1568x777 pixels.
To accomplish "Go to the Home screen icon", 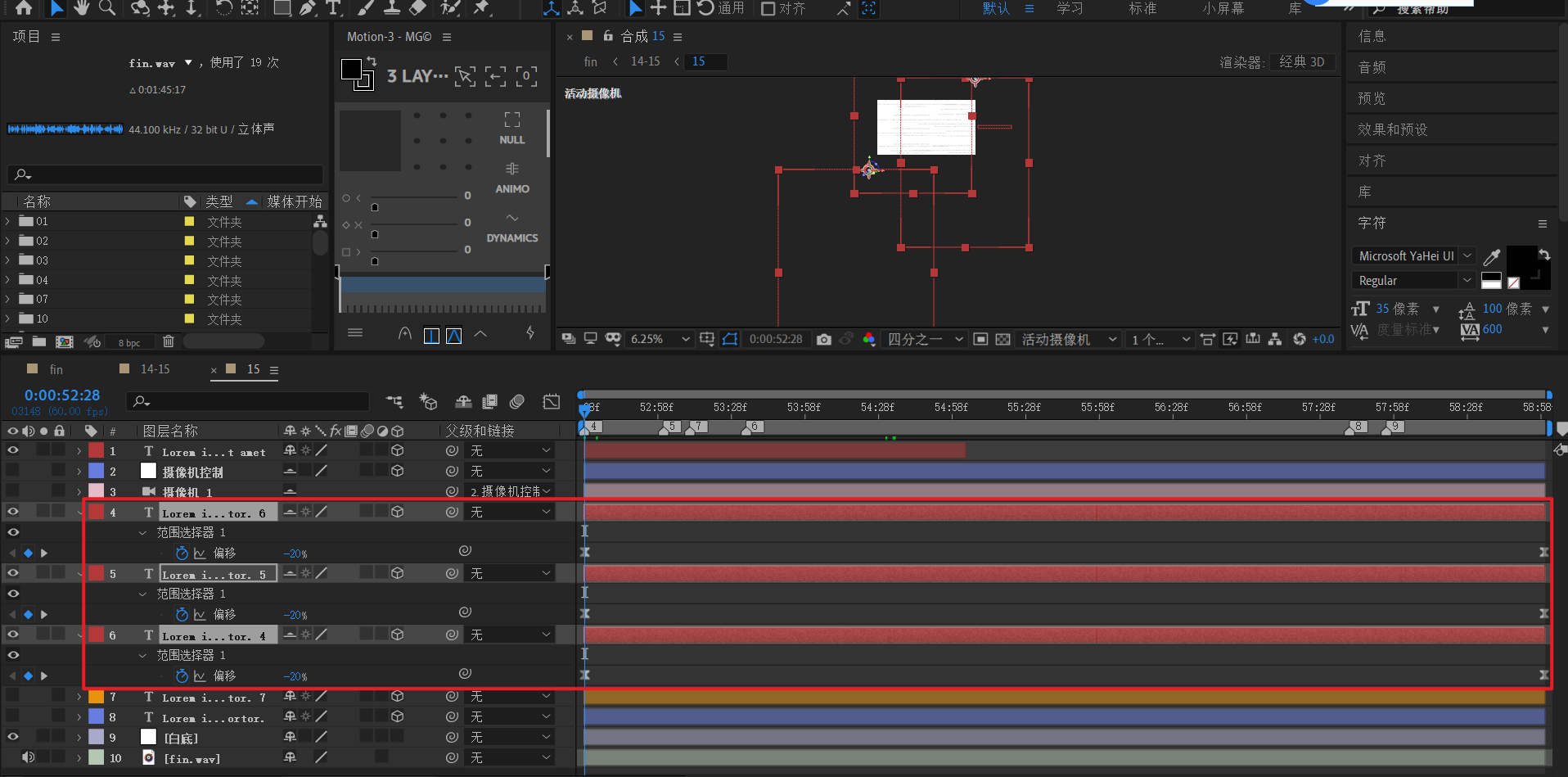I will click(x=24, y=8).
